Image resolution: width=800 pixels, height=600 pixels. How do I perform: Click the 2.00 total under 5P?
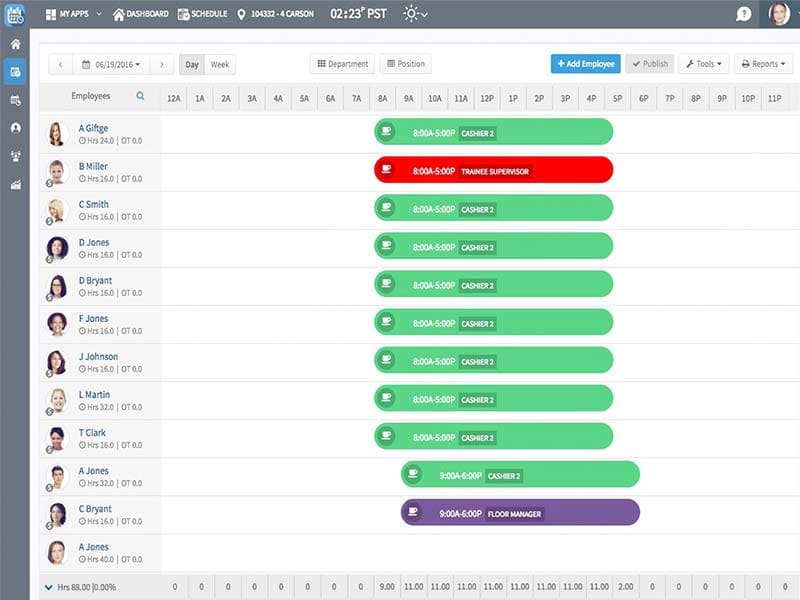point(626,587)
